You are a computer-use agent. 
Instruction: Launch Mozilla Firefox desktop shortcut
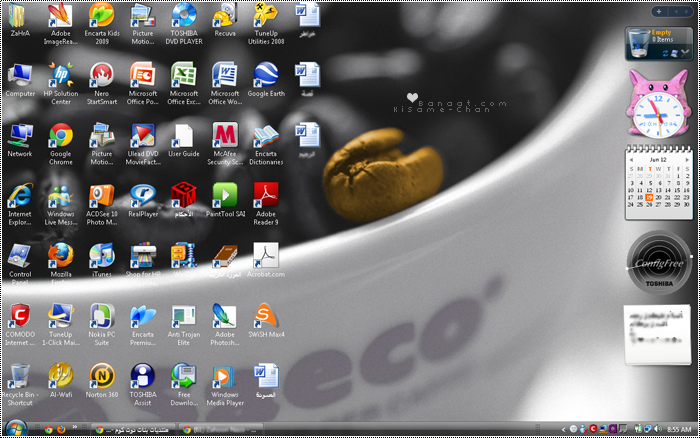coord(60,257)
